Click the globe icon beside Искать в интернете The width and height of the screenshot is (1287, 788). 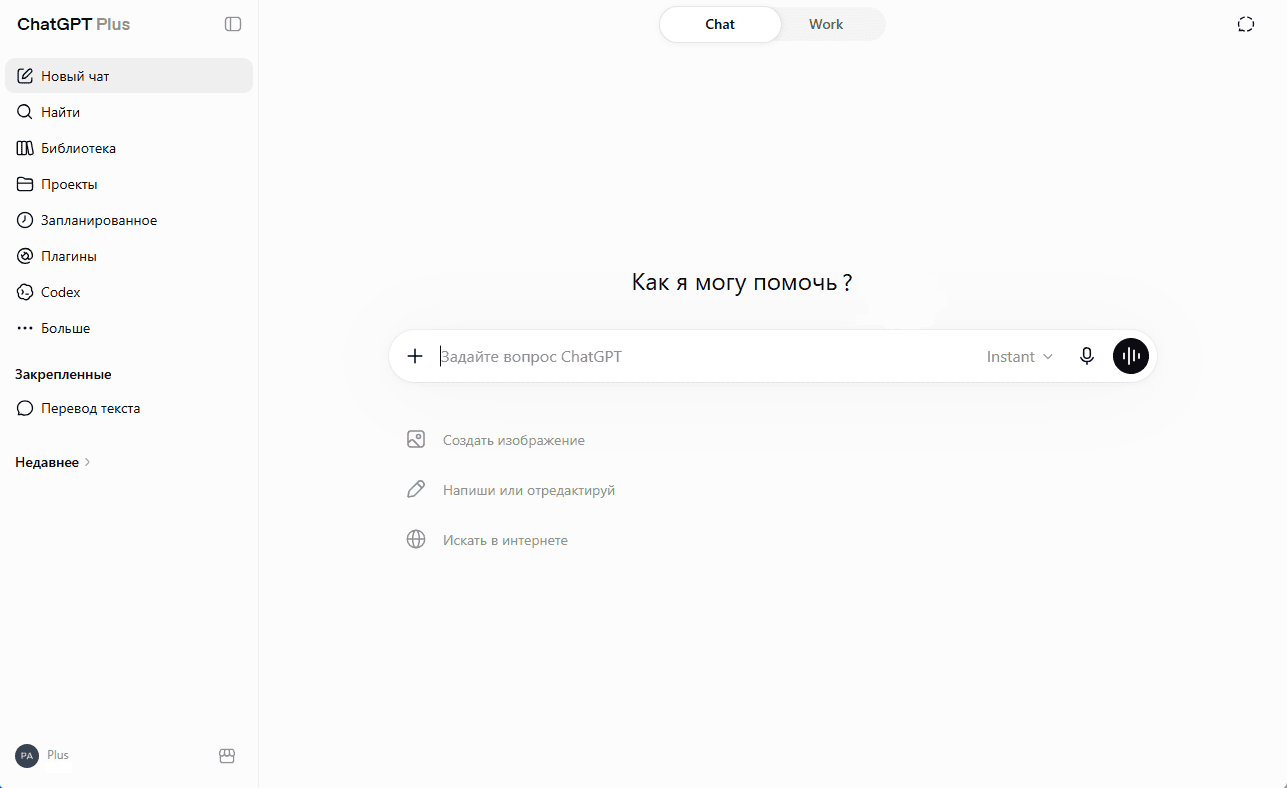[416, 540]
